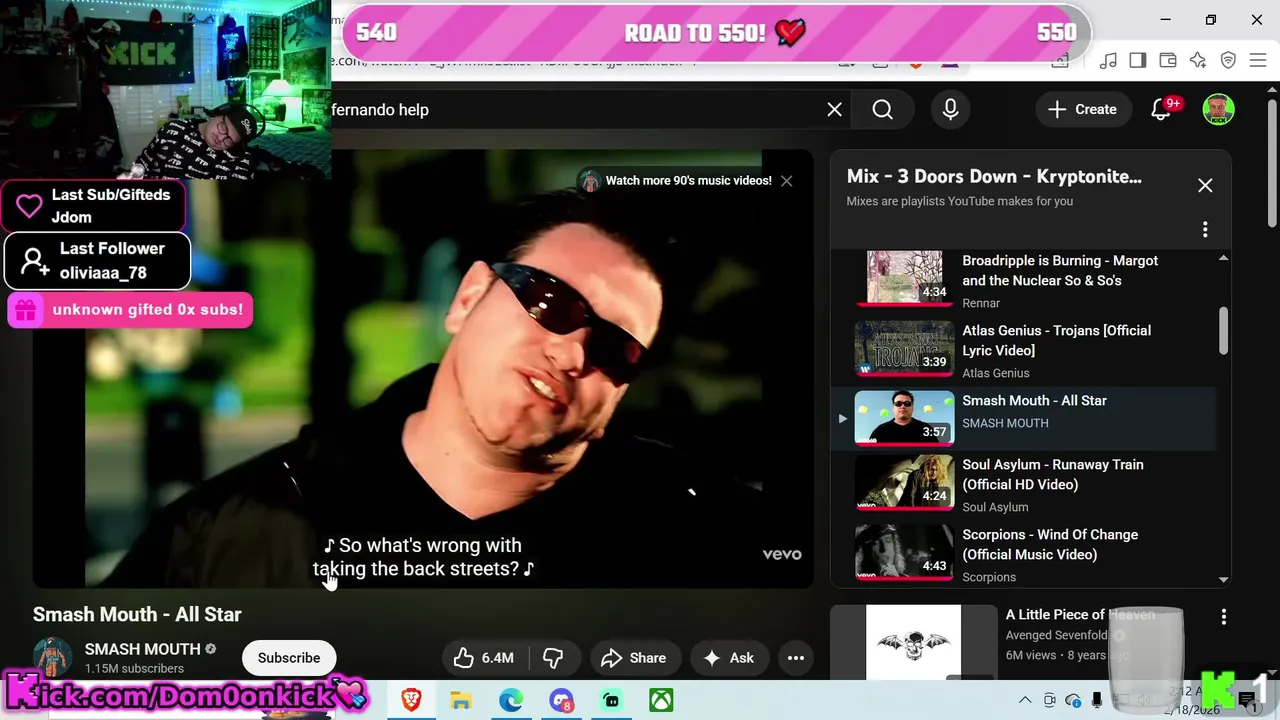Click the 'unknown gifted 0x subs!' banner
This screenshot has height=720, width=1280.
pos(130,310)
